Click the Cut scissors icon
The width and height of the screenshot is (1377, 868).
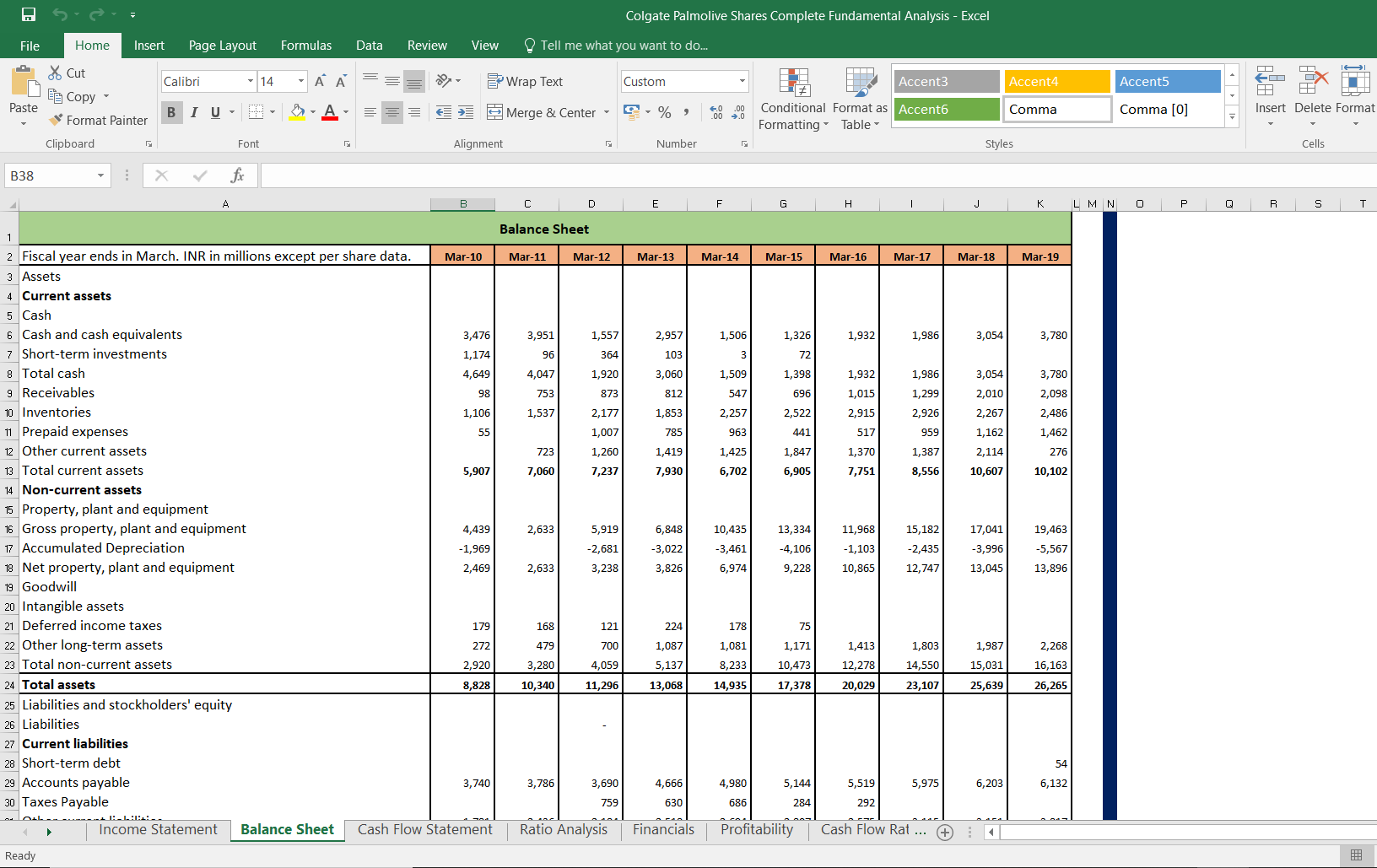[x=56, y=73]
